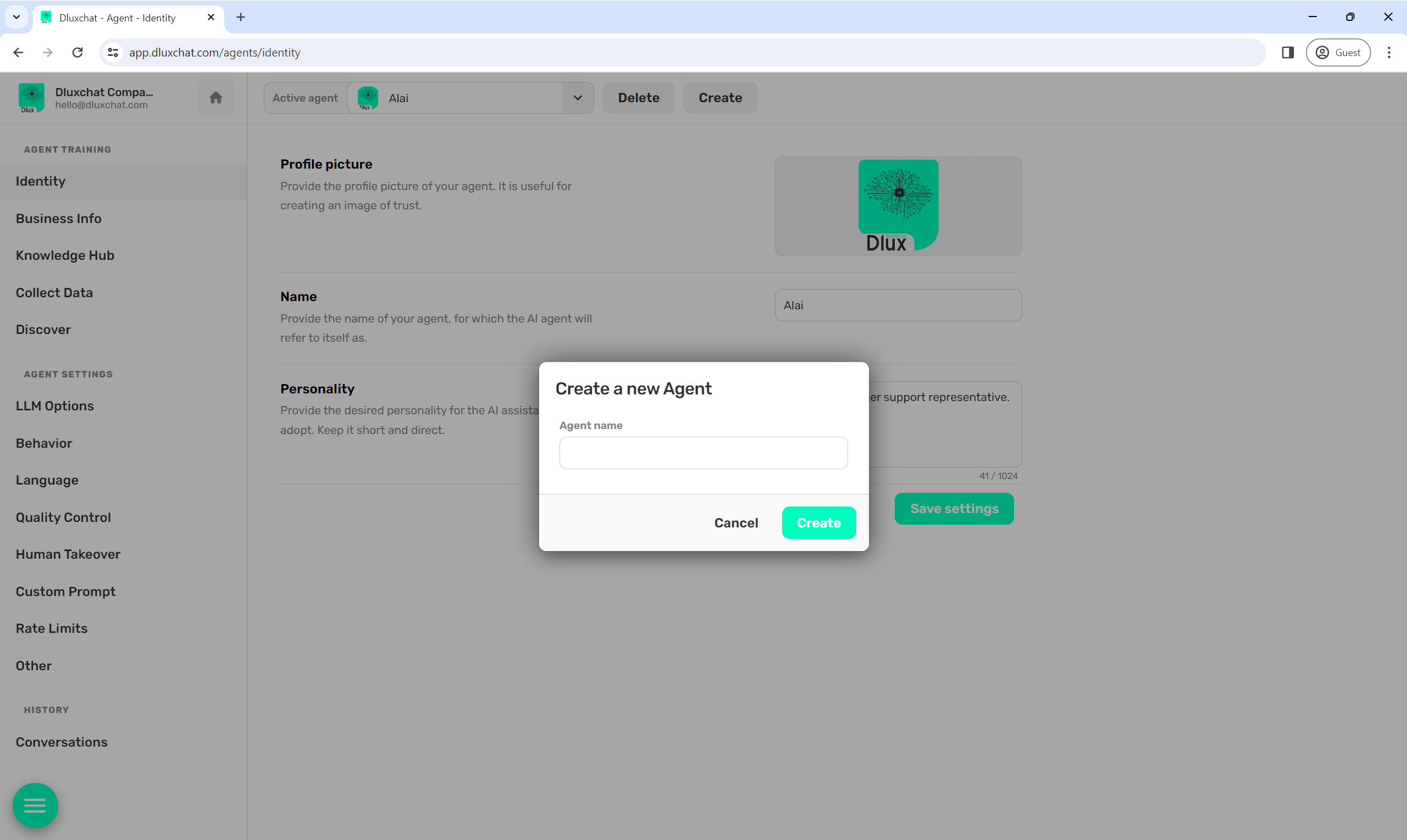Open the Chrome three-dot menu
Image resolution: width=1407 pixels, height=840 pixels.
1388,52
